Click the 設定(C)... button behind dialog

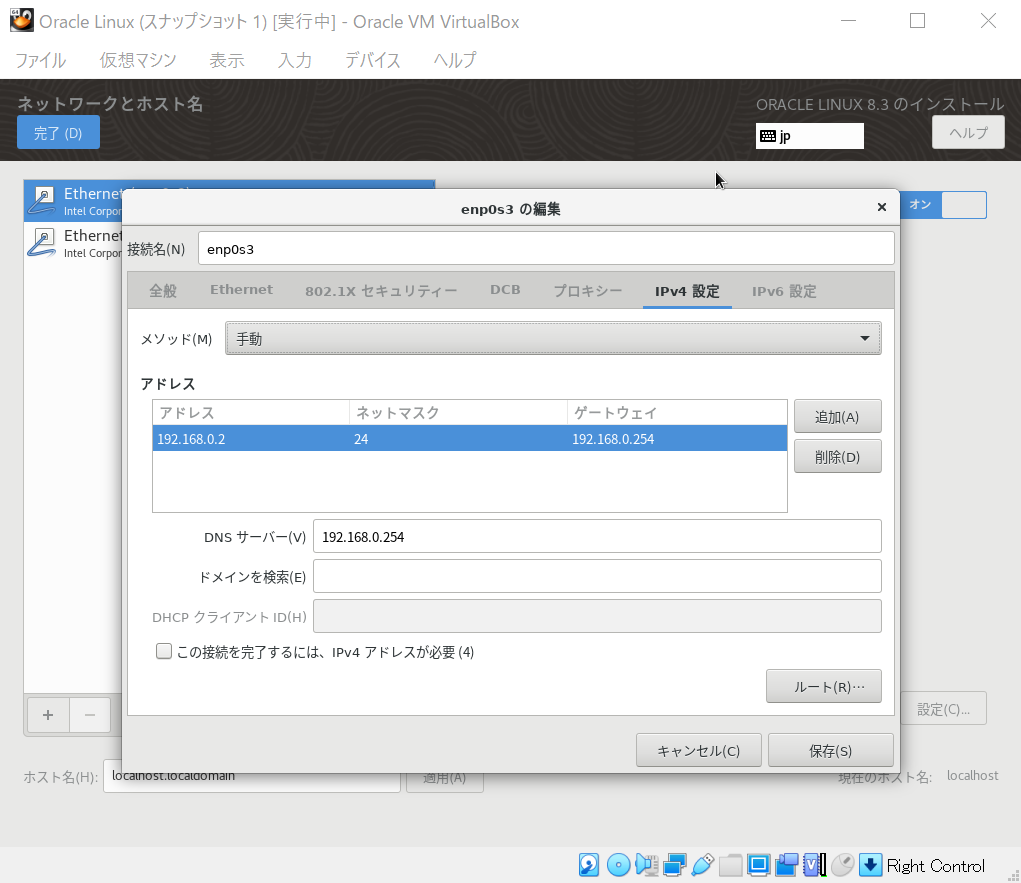click(944, 708)
